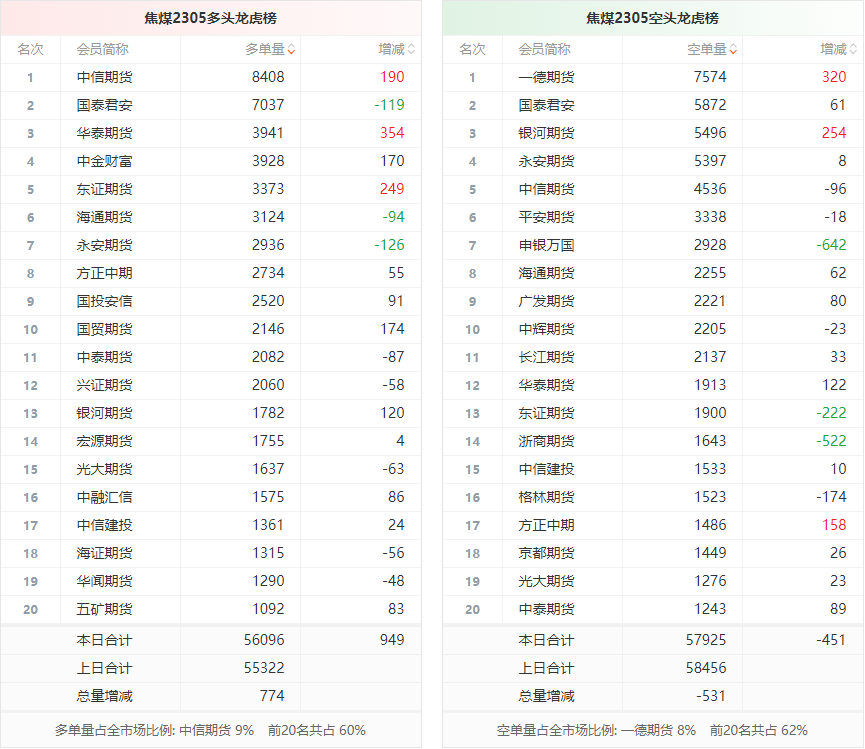Sort short table by 空单量 arrow icon

[733, 49]
